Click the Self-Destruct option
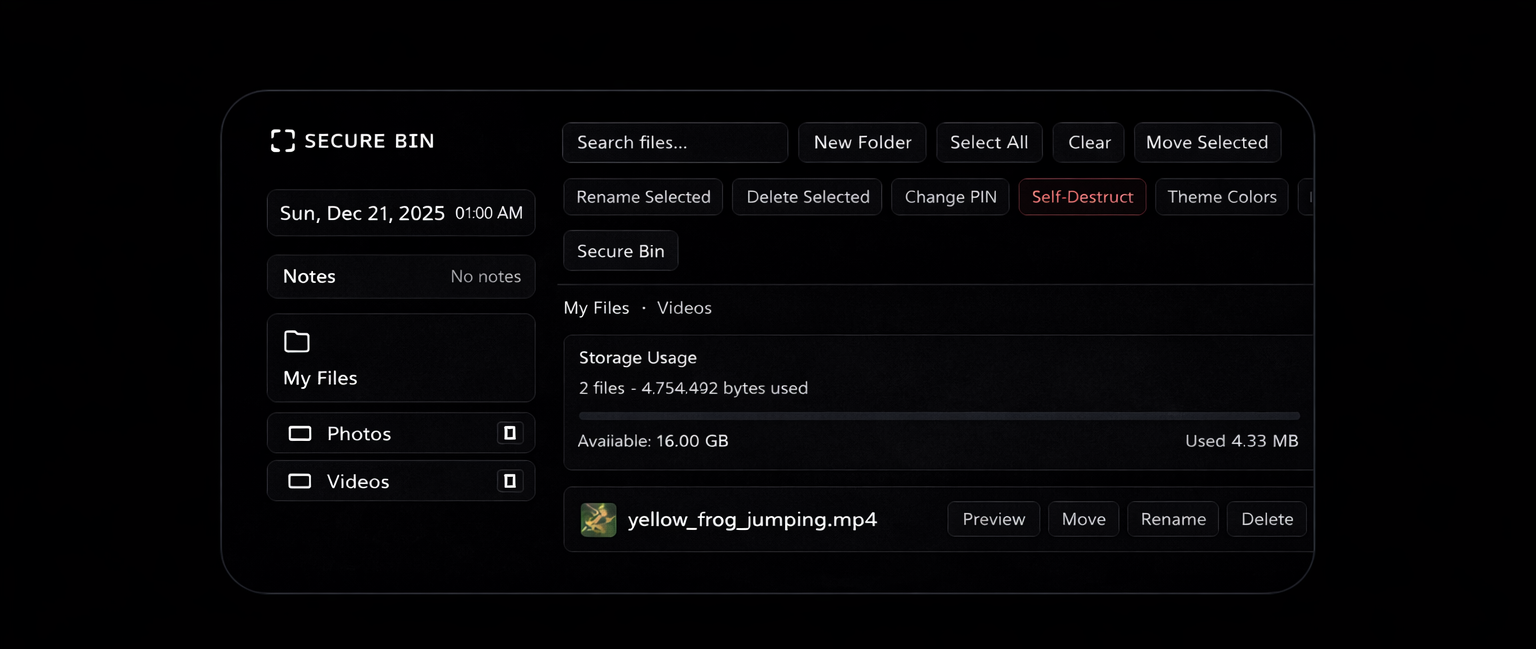This screenshot has width=1536, height=649. (x=1082, y=197)
